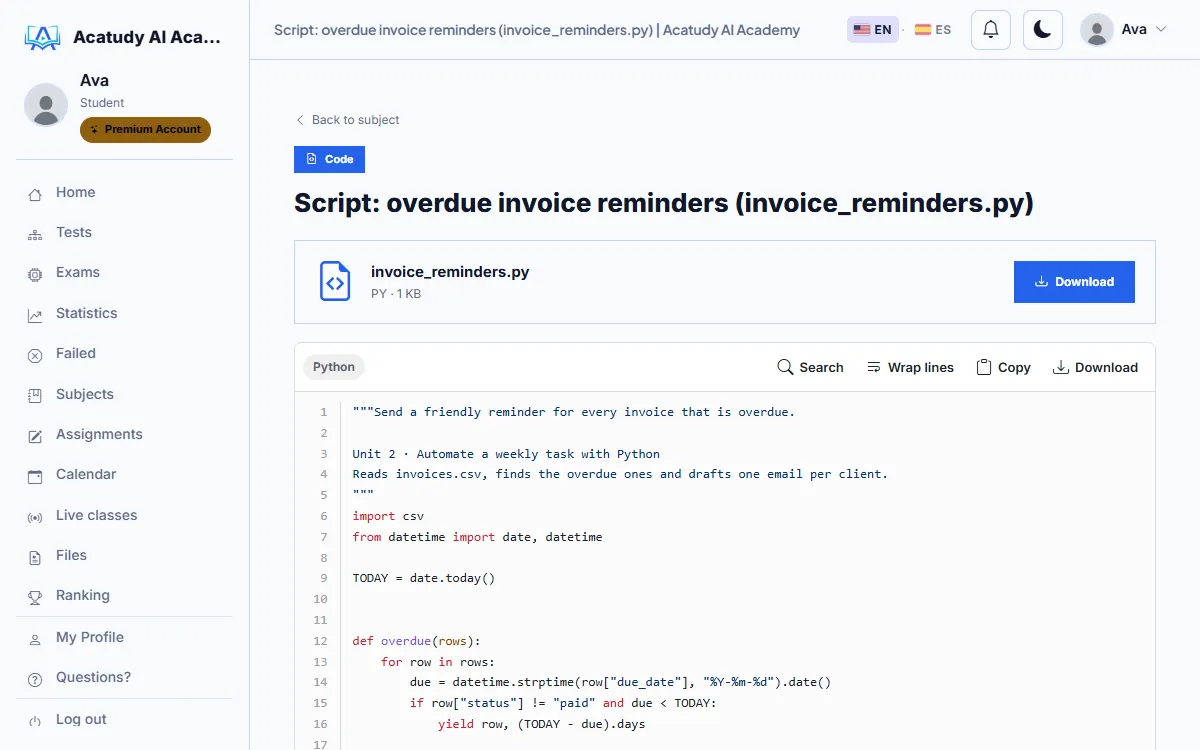
Task: Click the 'from datetime import' line
Action: pyautogui.click(x=477, y=537)
